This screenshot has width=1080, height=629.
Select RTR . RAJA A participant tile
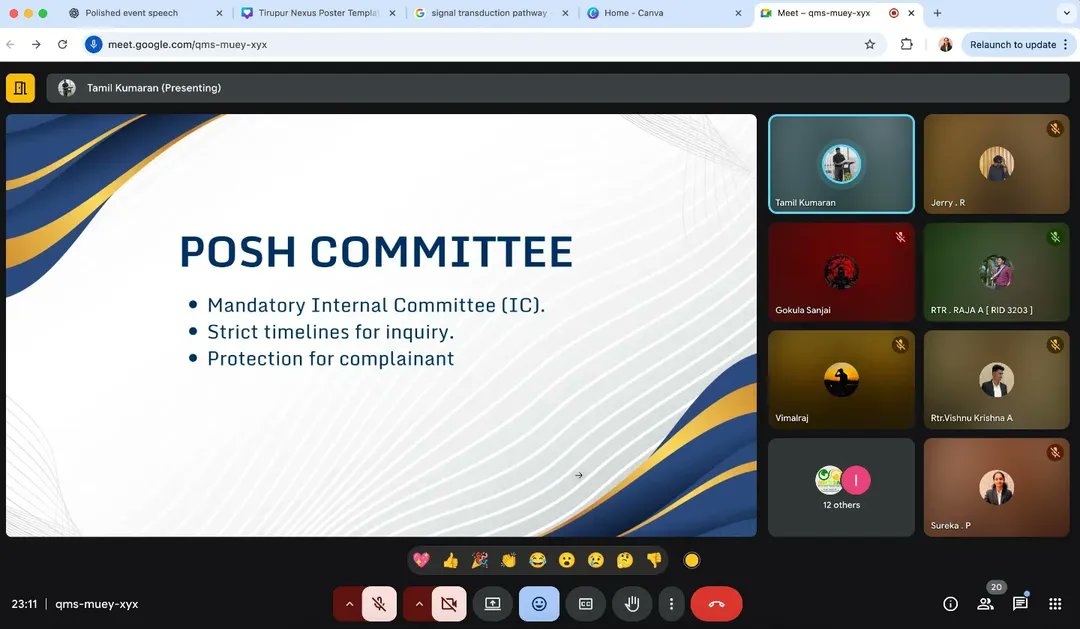[996, 271]
